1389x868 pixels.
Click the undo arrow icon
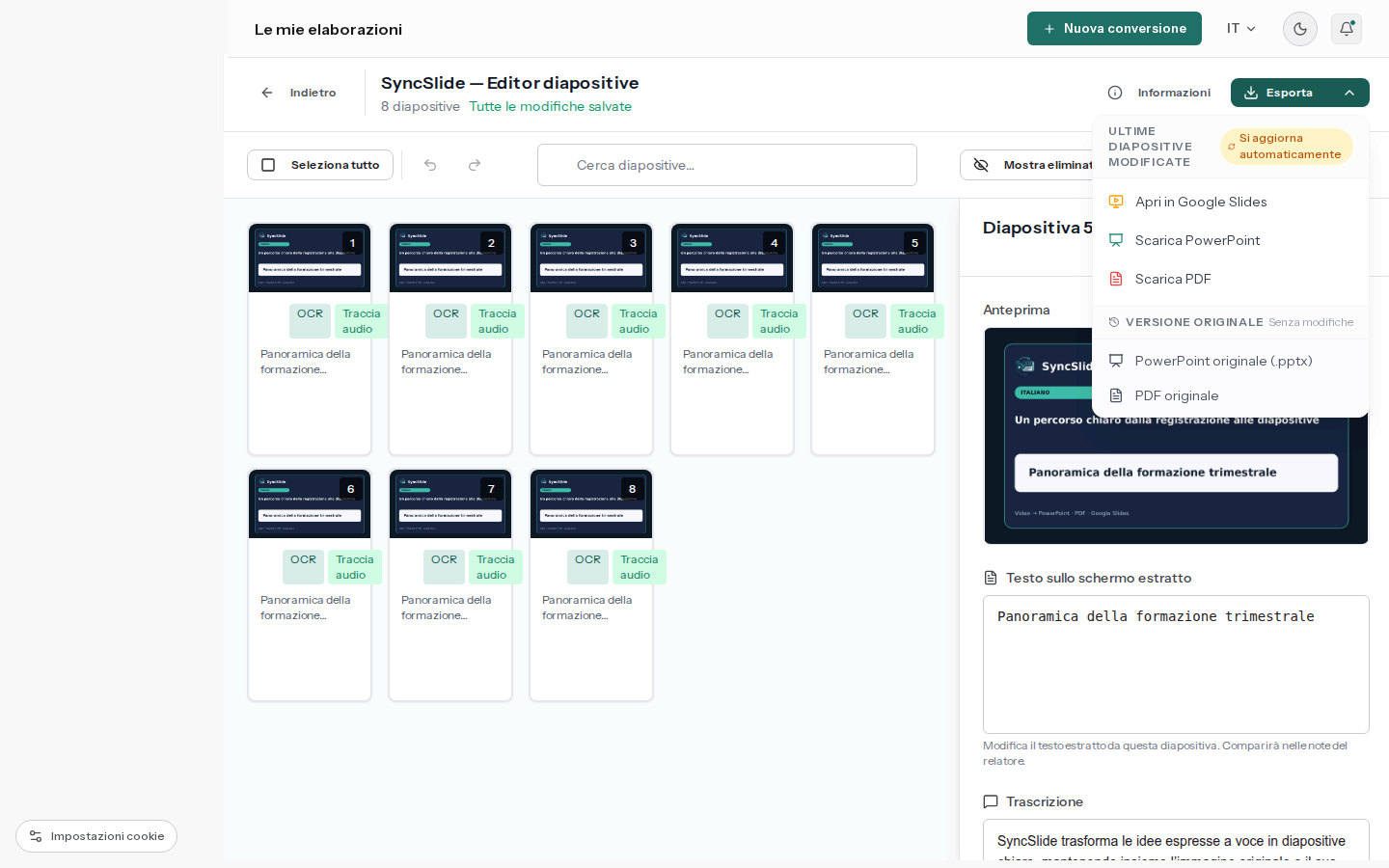point(430,165)
